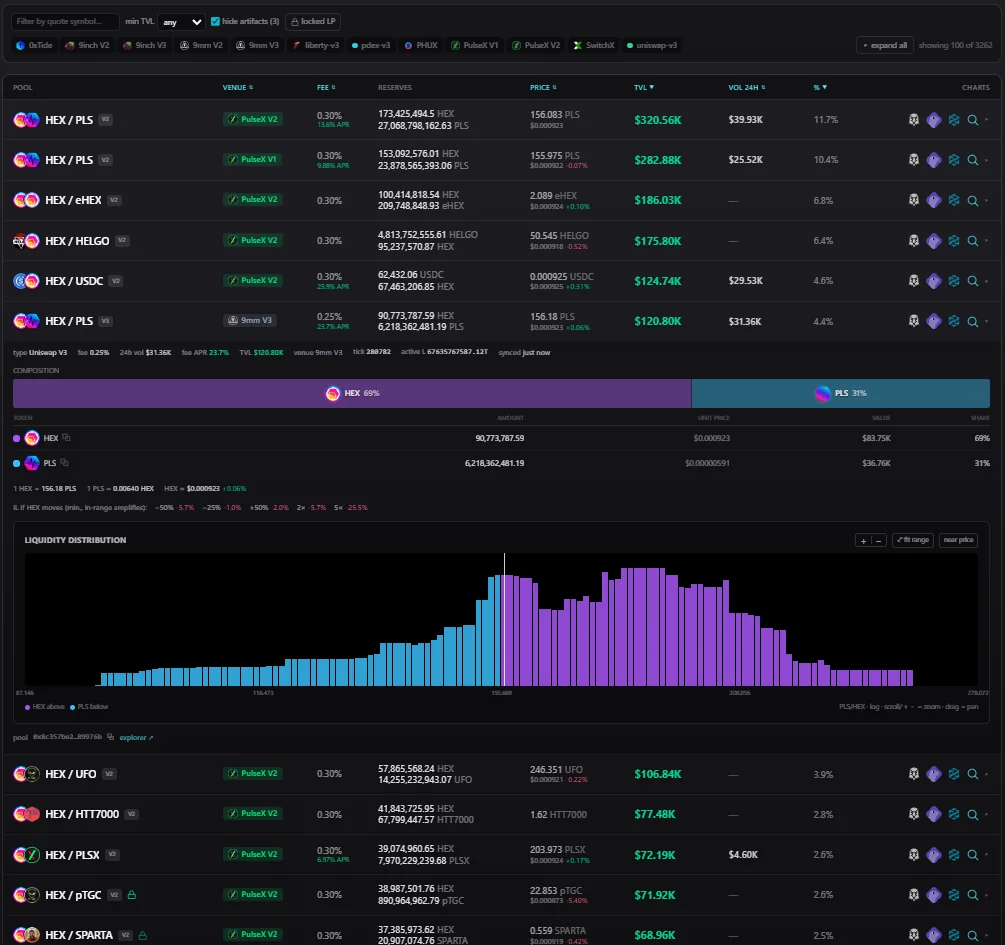The height and width of the screenshot is (945, 1005).
Task: Copy HEX token address in composition table
Action: click(x=66, y=438)
